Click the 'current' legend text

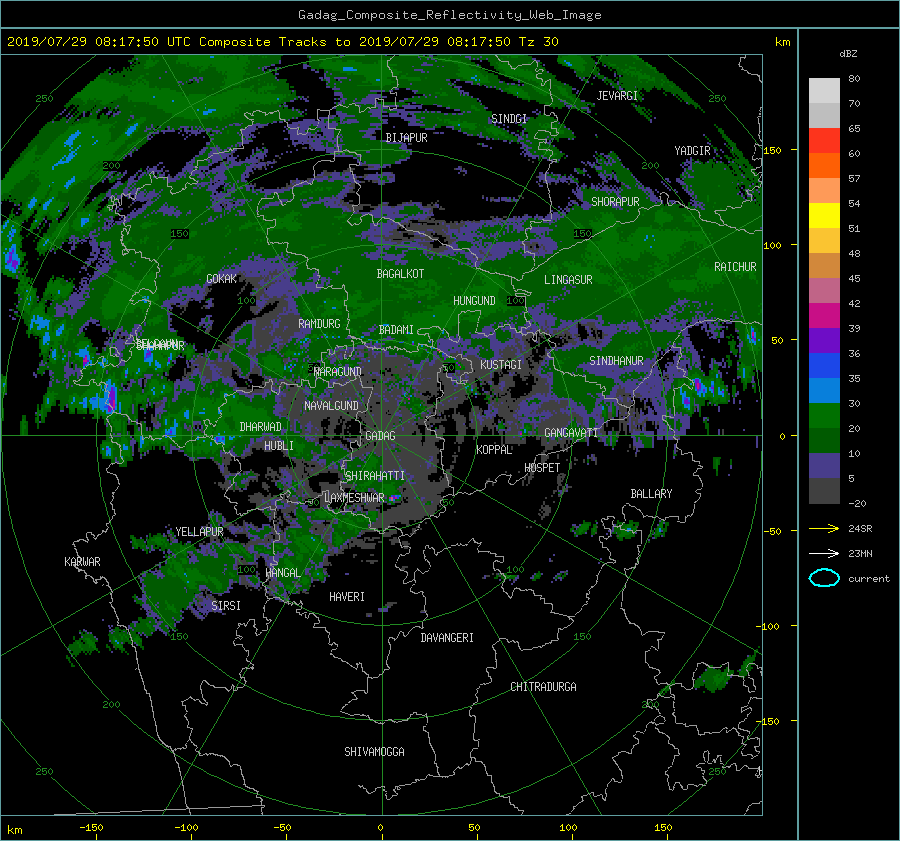[868, 579]
